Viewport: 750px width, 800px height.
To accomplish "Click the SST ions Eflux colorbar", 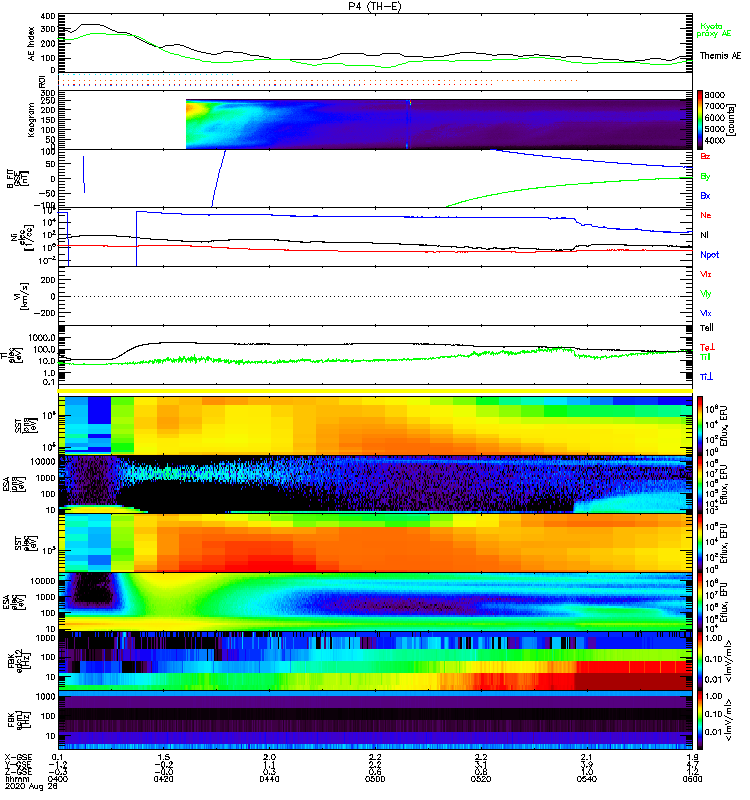I will 700,425.
